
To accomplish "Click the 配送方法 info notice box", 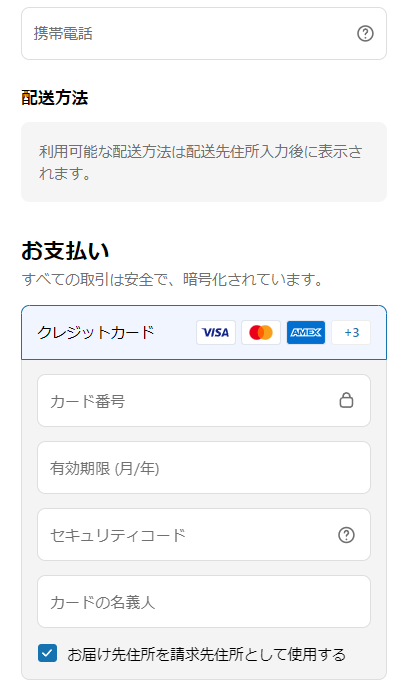I will point(204,162).
